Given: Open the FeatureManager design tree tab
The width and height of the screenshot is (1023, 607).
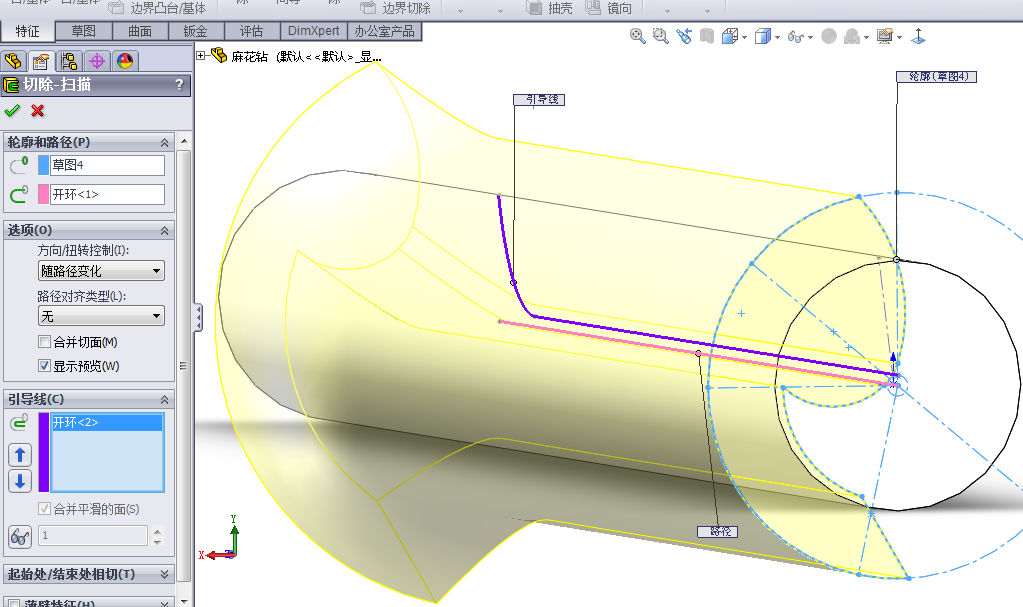Looking at the screenshot, I should [x=13, y=61].
